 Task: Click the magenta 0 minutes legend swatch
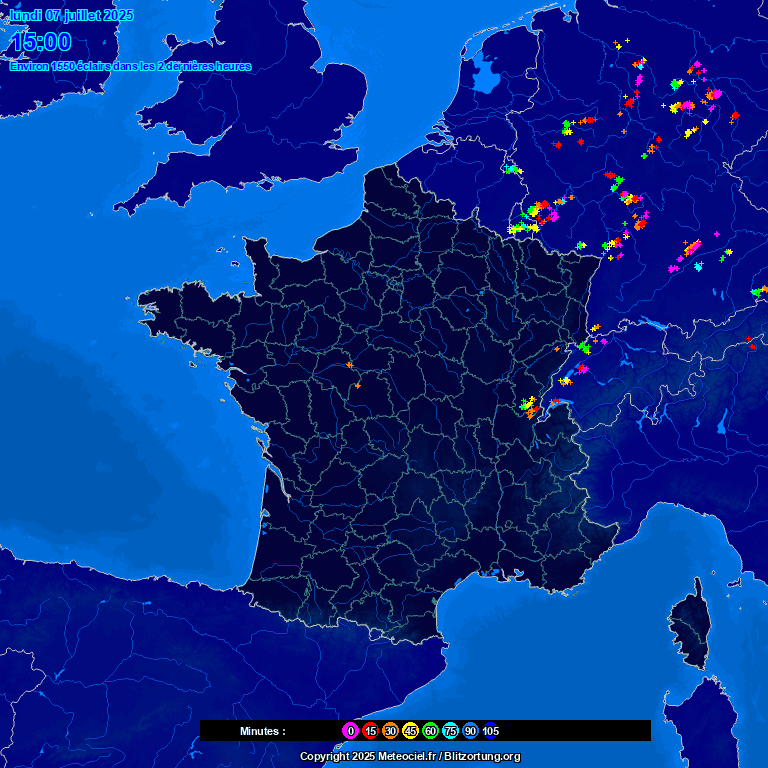[x=350, y=731]
